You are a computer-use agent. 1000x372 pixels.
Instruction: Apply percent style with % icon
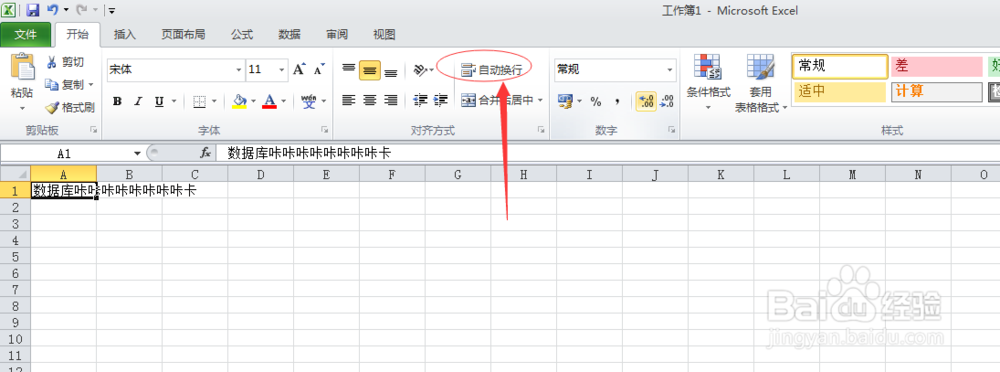coord(596,101)
